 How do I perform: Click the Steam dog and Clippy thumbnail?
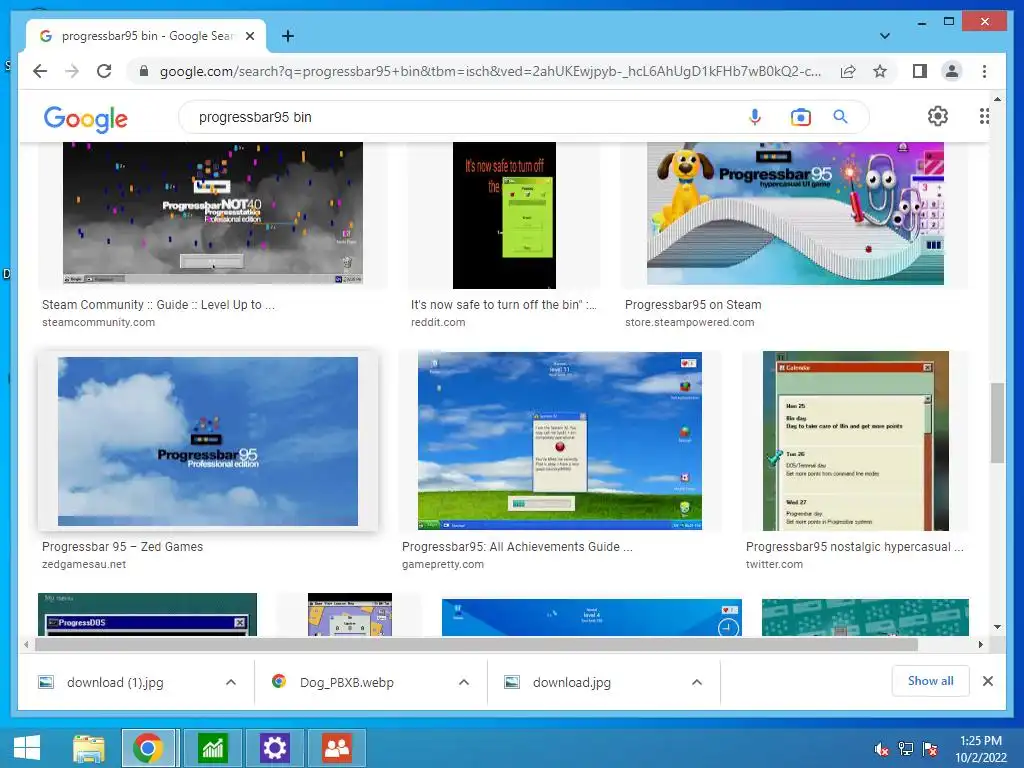tap(795, 213)
